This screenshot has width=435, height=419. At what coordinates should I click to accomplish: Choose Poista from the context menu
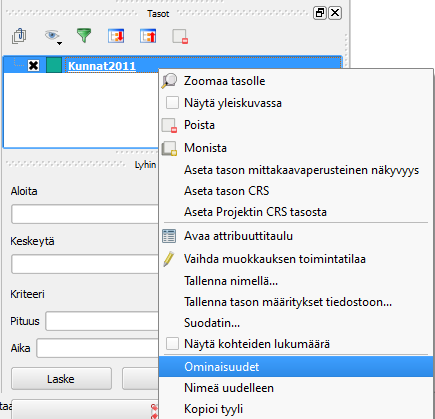click(296, 125)
